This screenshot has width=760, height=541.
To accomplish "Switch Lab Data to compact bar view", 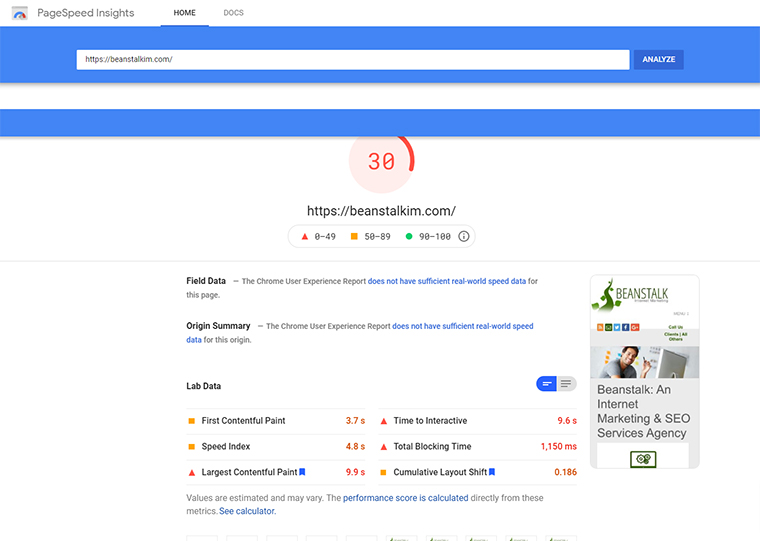I will click(546, 384).
